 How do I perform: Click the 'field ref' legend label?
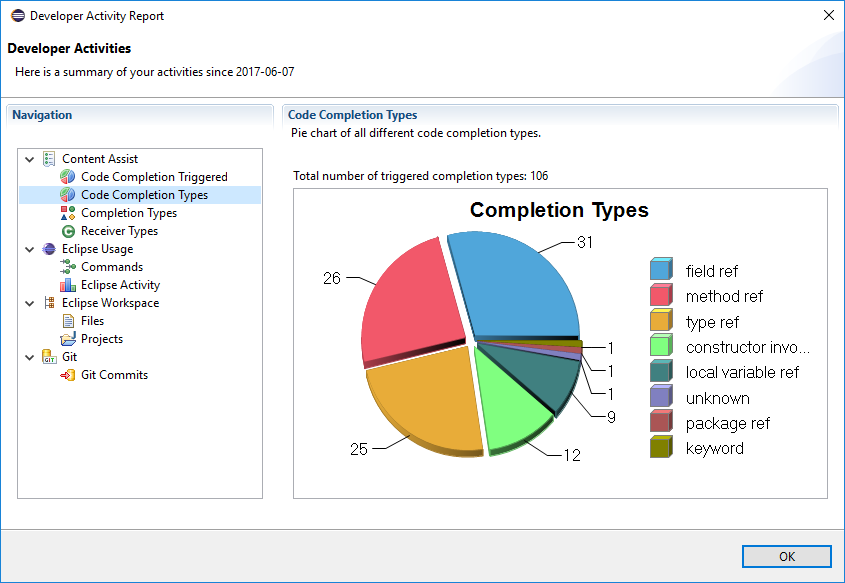tap(711, 271)
